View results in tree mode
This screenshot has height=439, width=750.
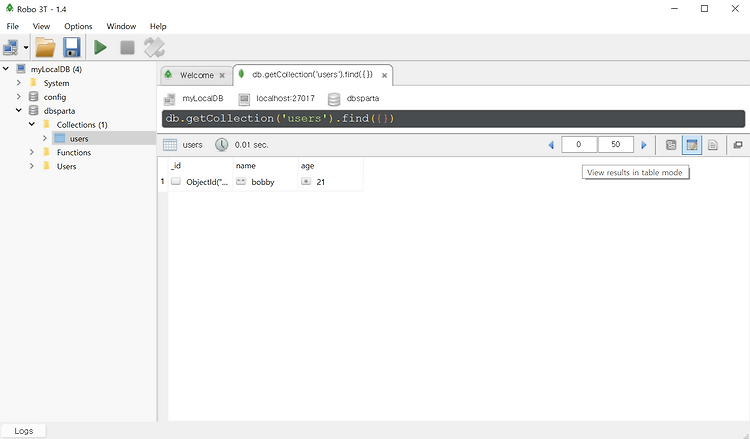(x=671, y=145)
